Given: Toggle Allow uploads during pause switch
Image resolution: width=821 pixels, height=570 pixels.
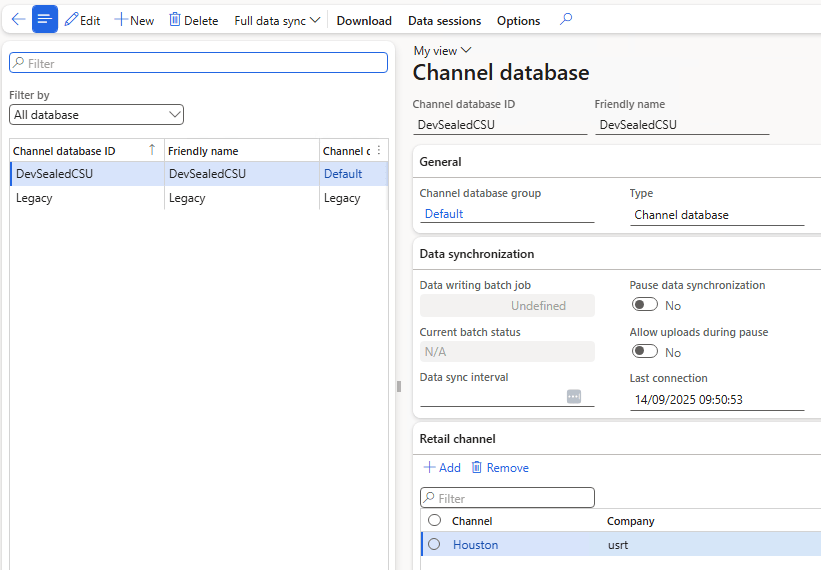Looking at the screenshot, I should point(645,352).
